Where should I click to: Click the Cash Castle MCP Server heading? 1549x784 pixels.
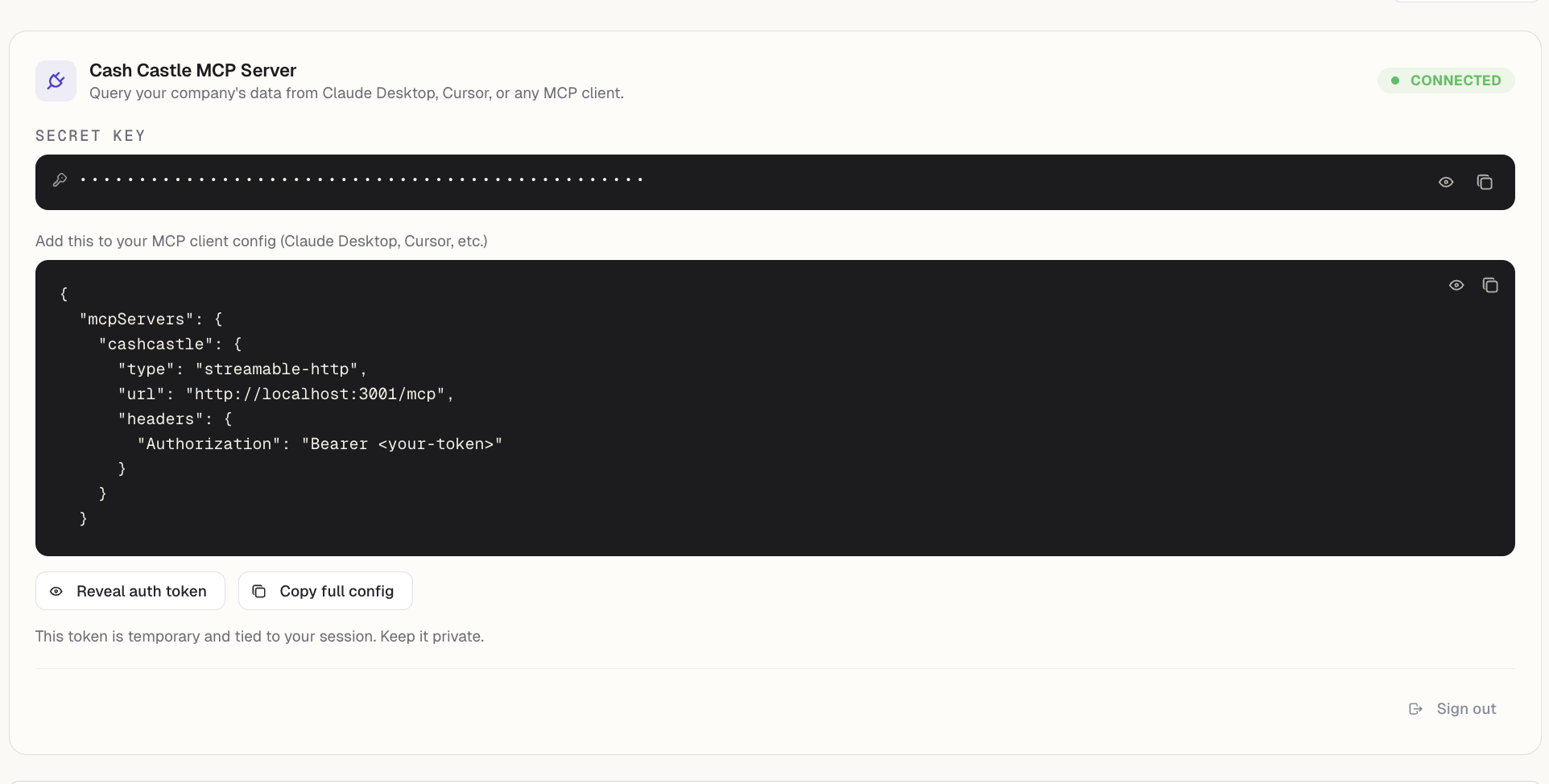pyautogui.click(x=192, y=70)
